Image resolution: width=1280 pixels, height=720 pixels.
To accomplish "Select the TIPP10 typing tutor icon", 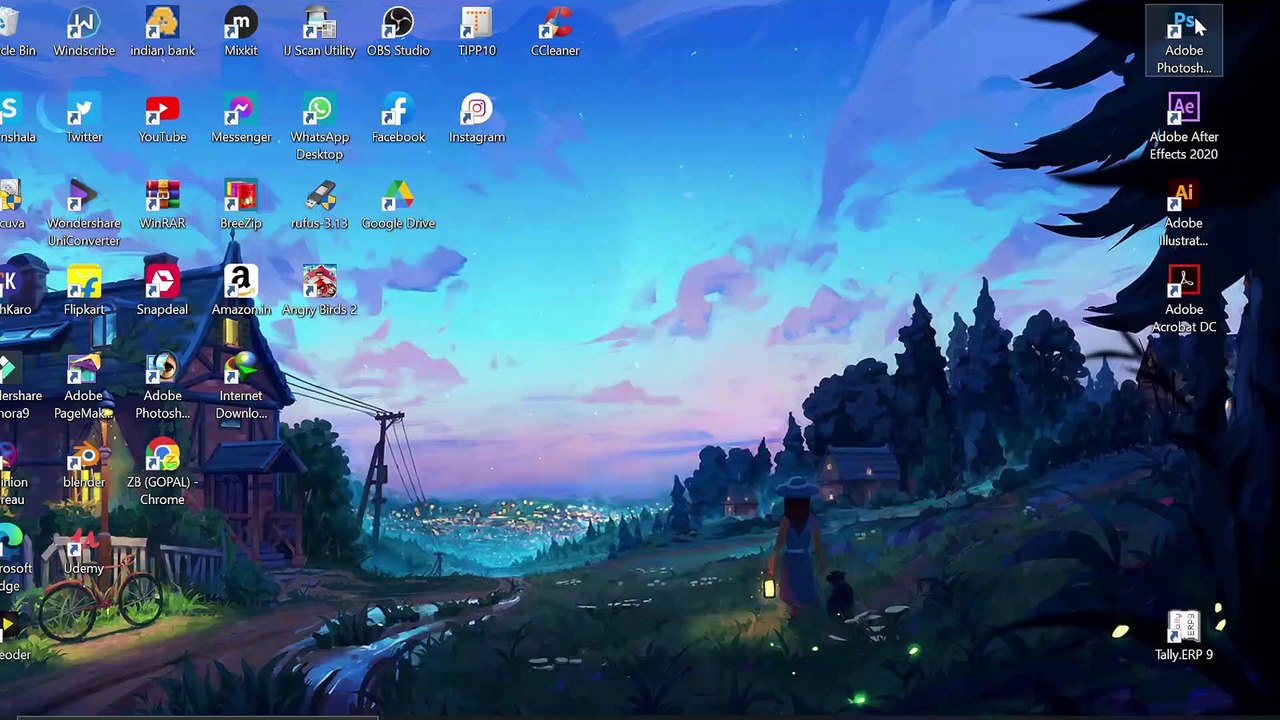I will pos(477,32).
